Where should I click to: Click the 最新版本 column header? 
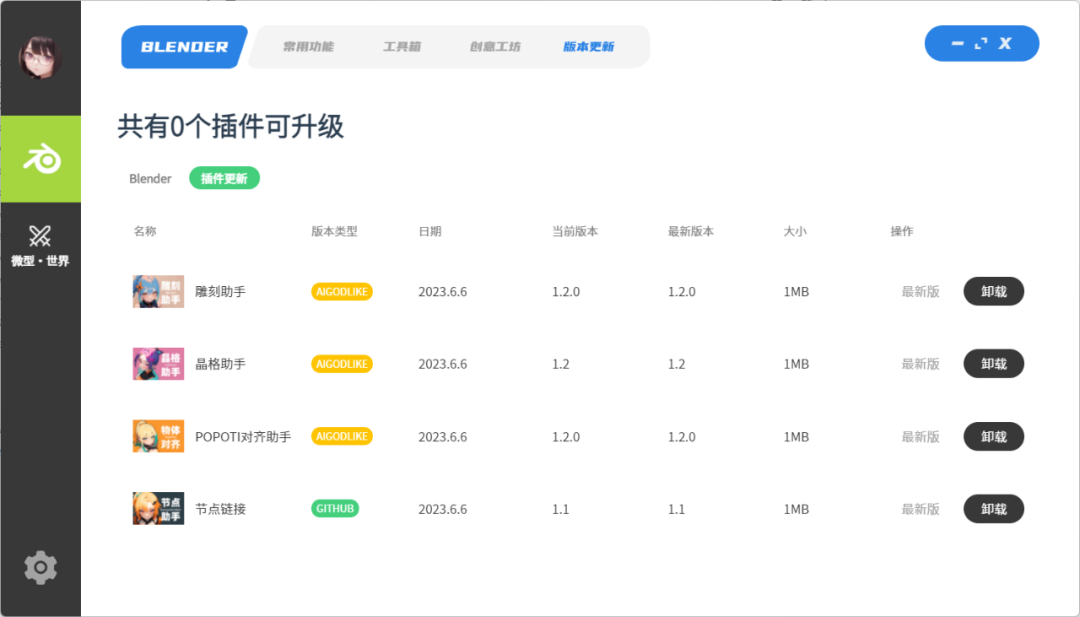[691, 231]
